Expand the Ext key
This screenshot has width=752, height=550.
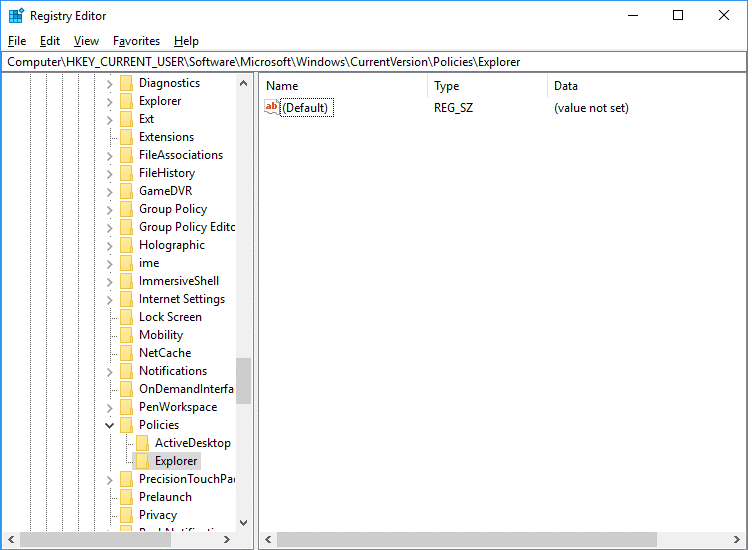click(x=109, y=120)
